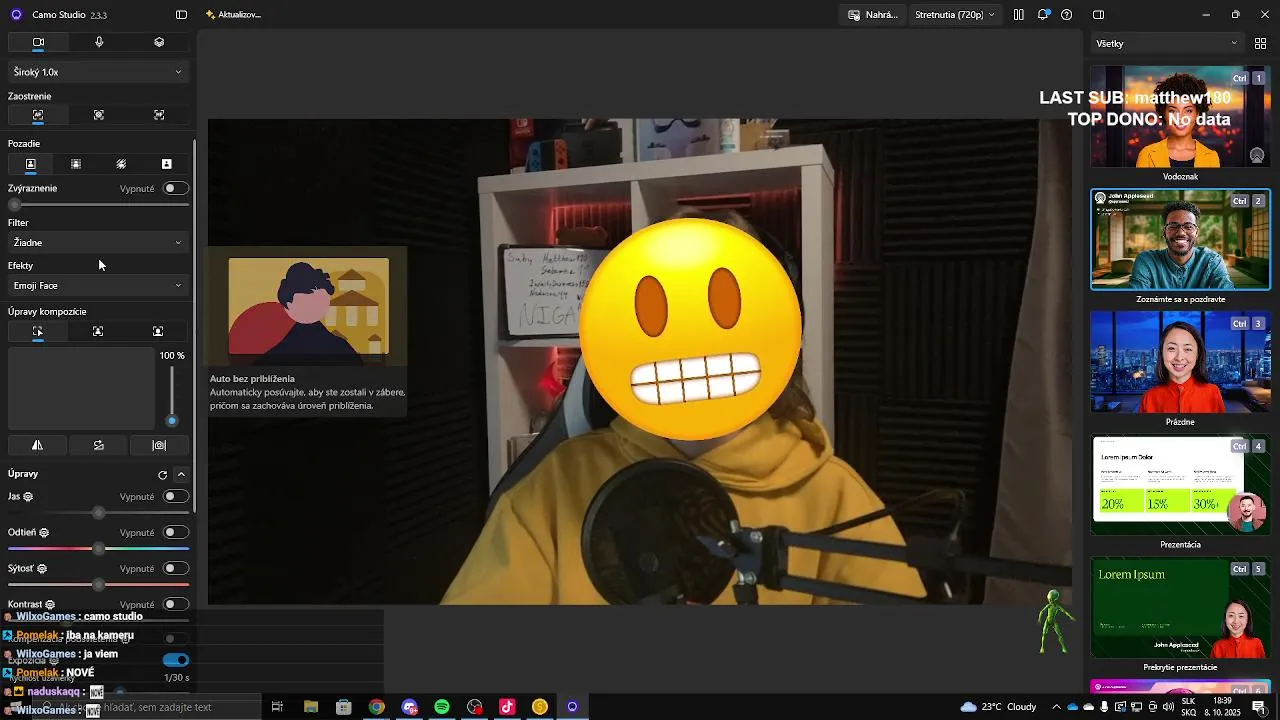Select the background blur option under Pozadie
The width and height of the screenshot is (1280, 720).
pyautogui.click(x=76, y=164)
